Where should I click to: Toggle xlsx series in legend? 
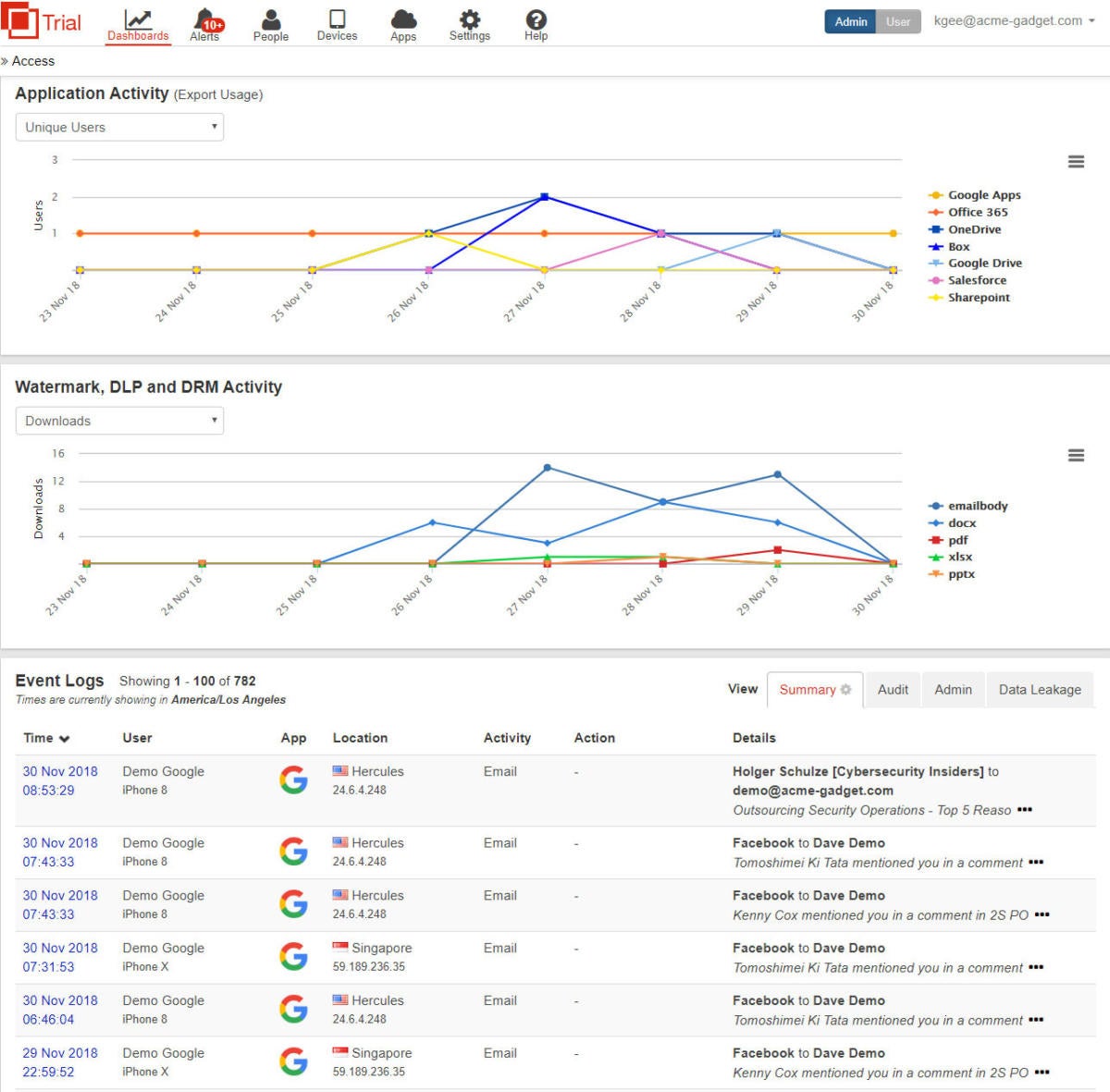point(951,557)
